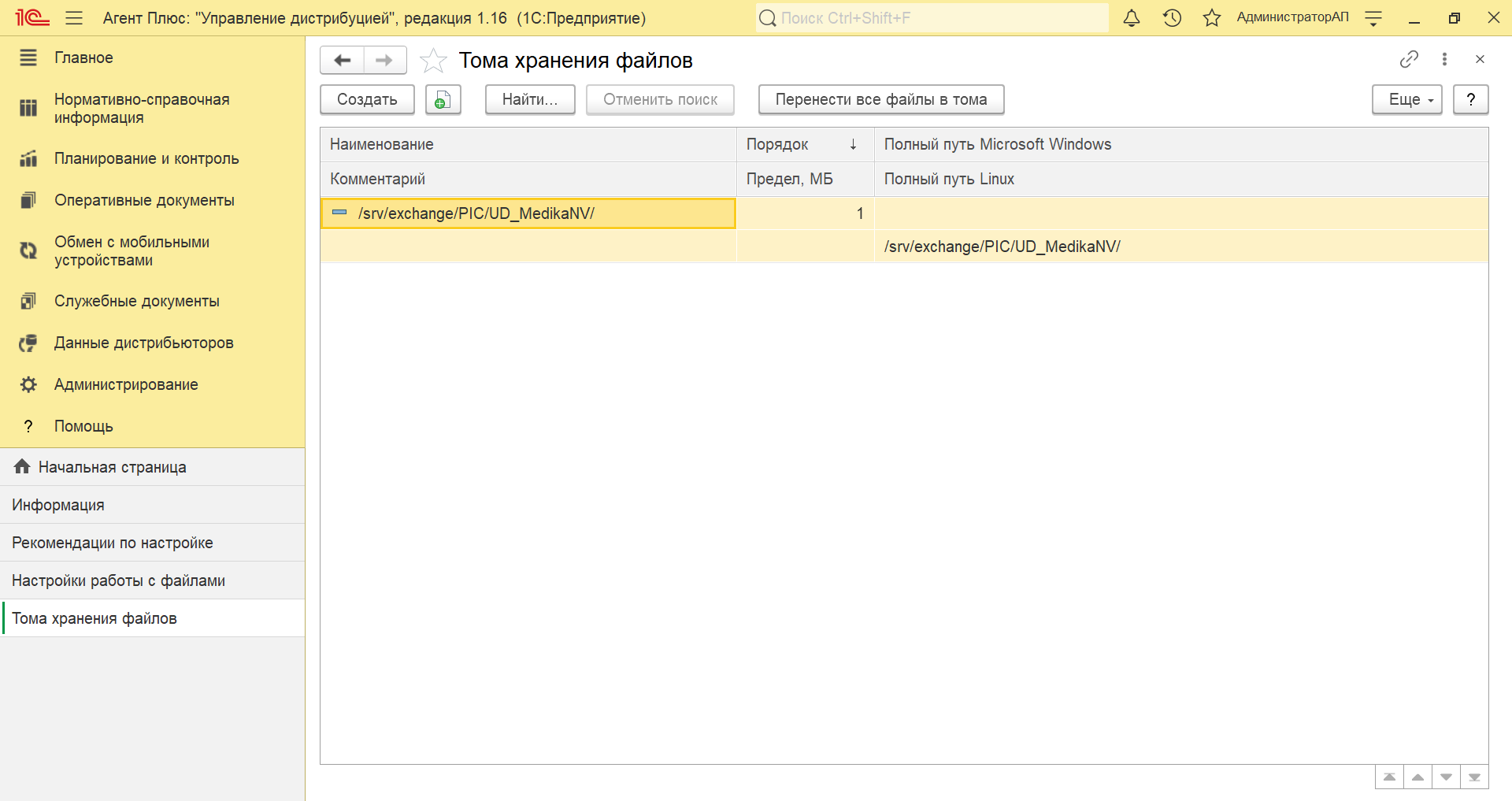Open Данные дистрибьюторов section

[x=152, y=343]
